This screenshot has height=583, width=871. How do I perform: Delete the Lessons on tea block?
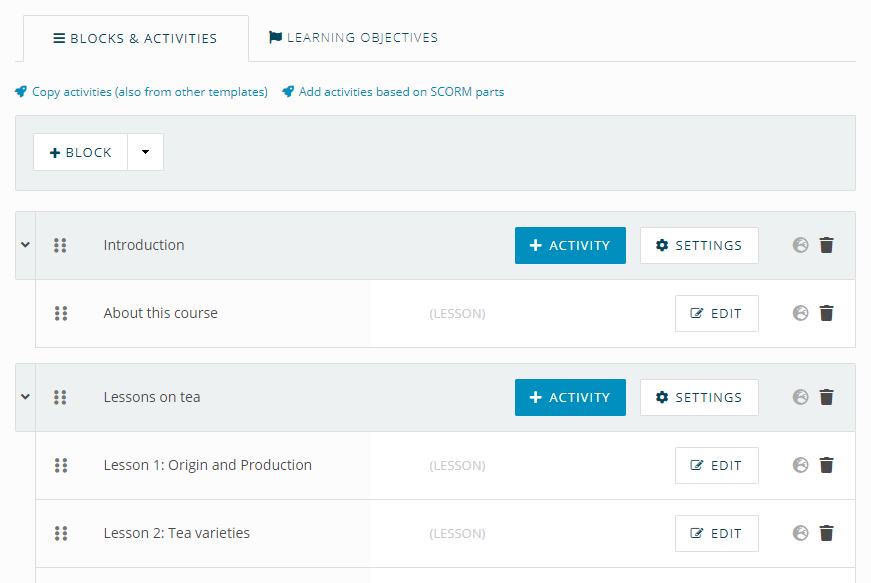(827, 397)
